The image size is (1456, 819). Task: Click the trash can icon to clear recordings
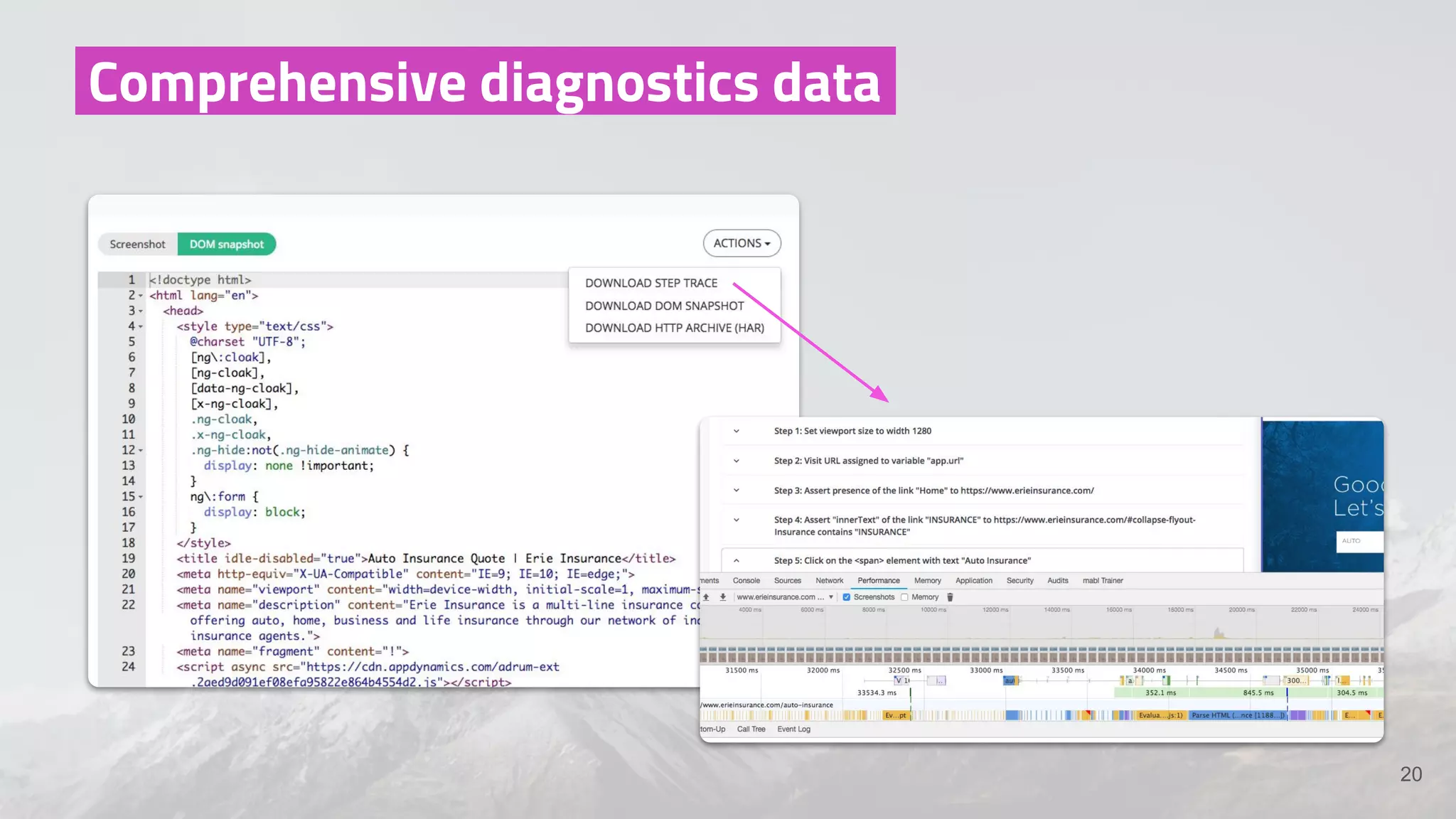click(x=950, y=597)
